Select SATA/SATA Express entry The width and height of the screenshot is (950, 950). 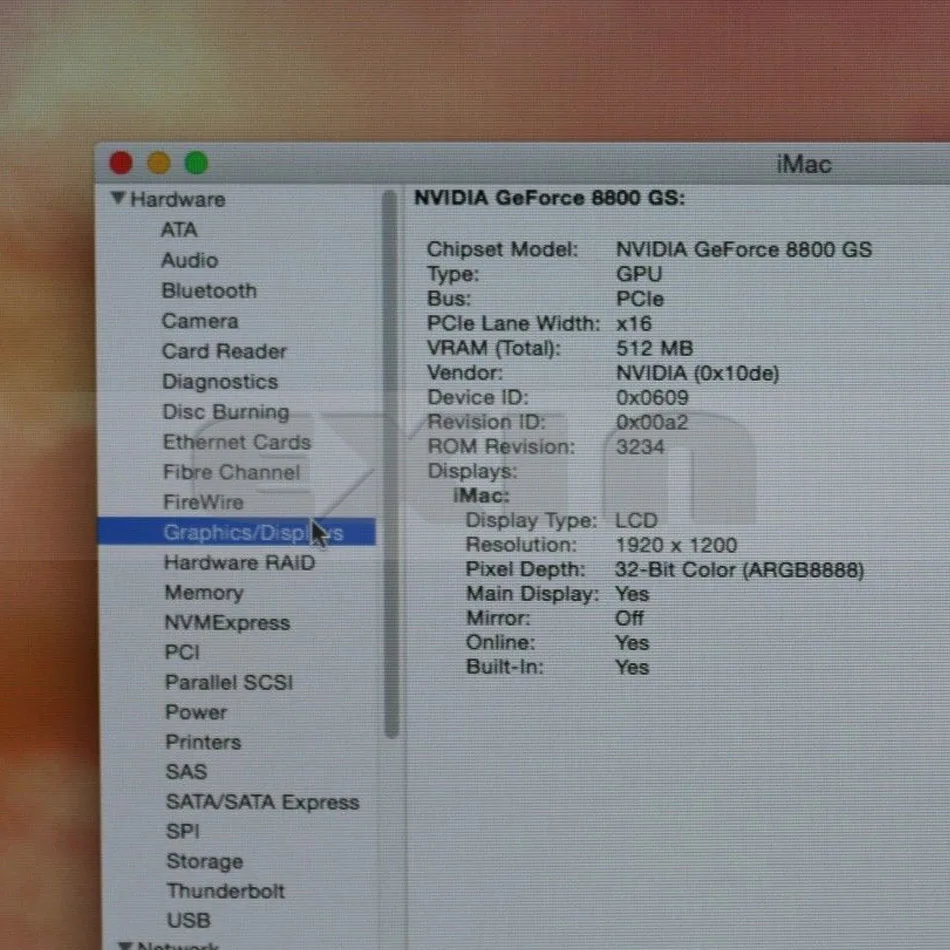coord(262,802)
